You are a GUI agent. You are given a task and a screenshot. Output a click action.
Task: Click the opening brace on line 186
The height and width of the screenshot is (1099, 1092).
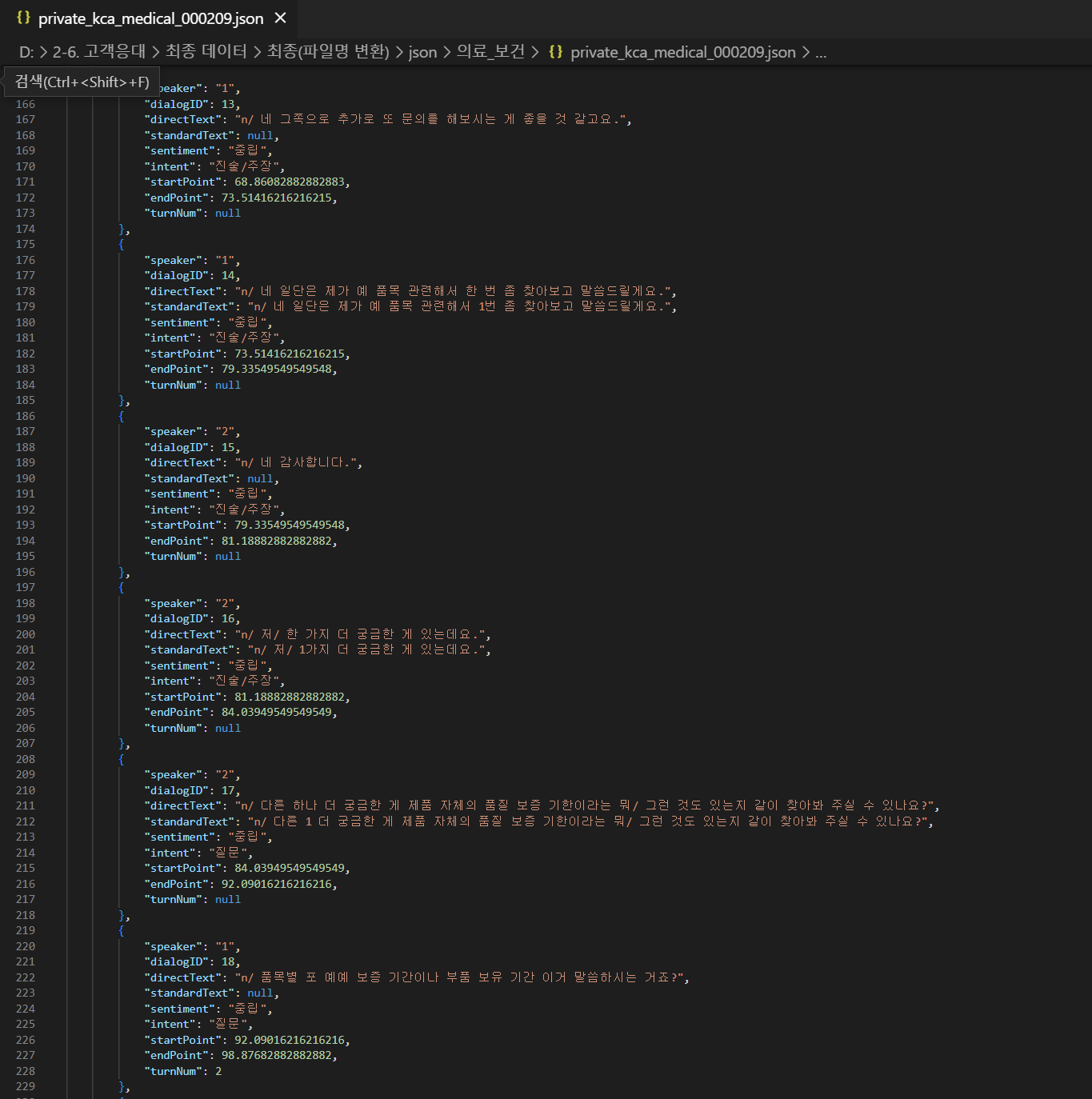tap(122, 416)
